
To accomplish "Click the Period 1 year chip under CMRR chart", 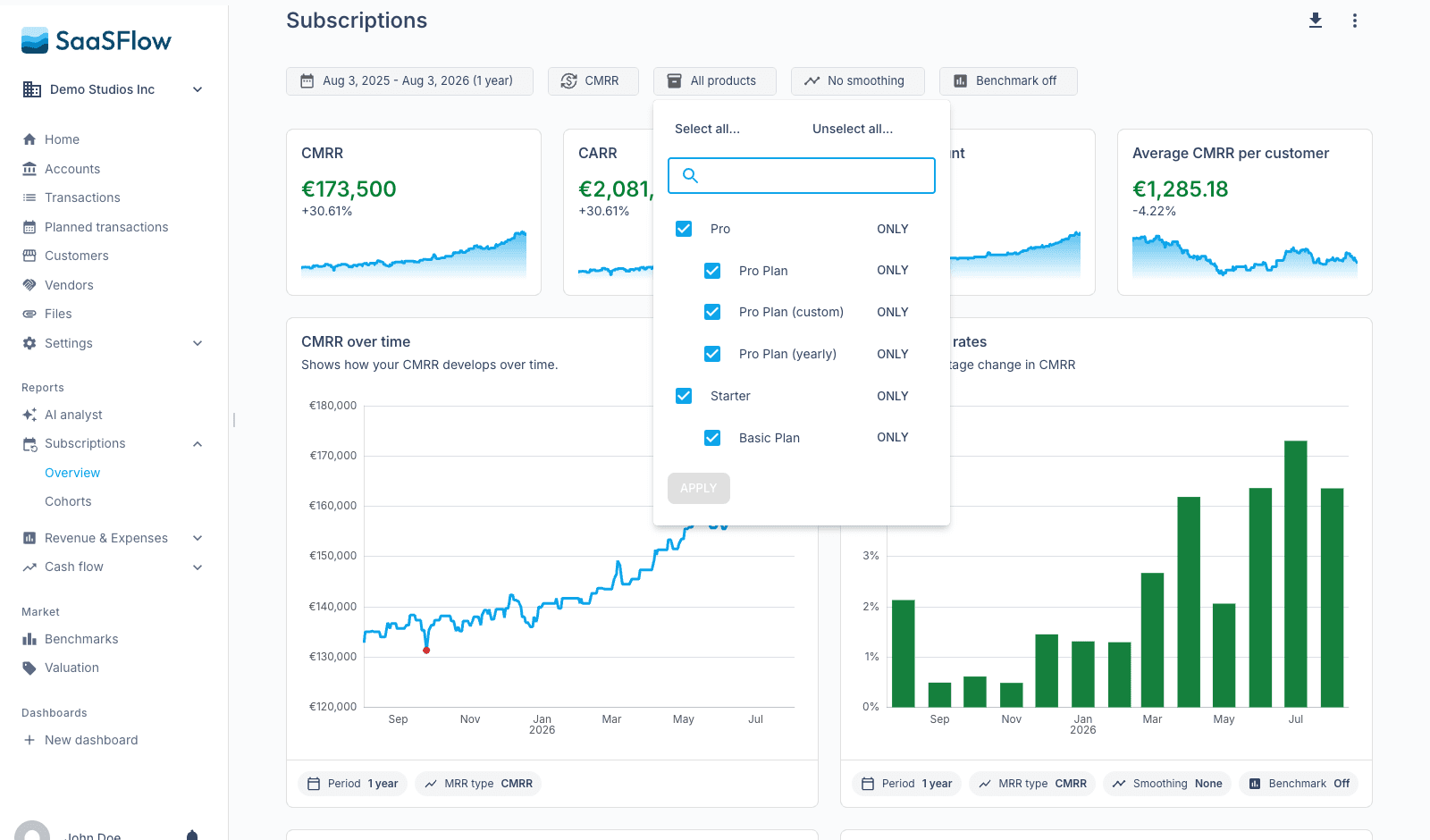I will (x=353, y=784).
